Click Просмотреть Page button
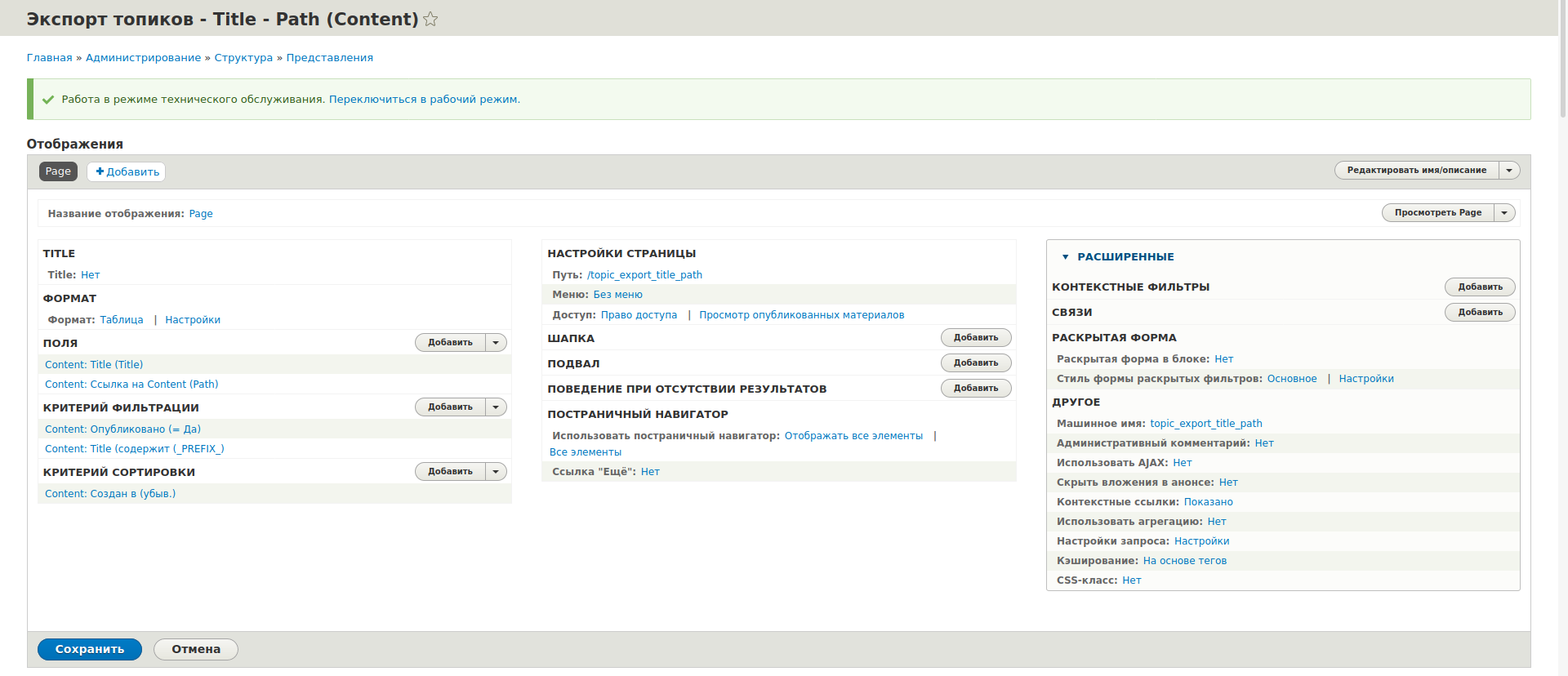1568x676 pixels. tap(1438, 213)
